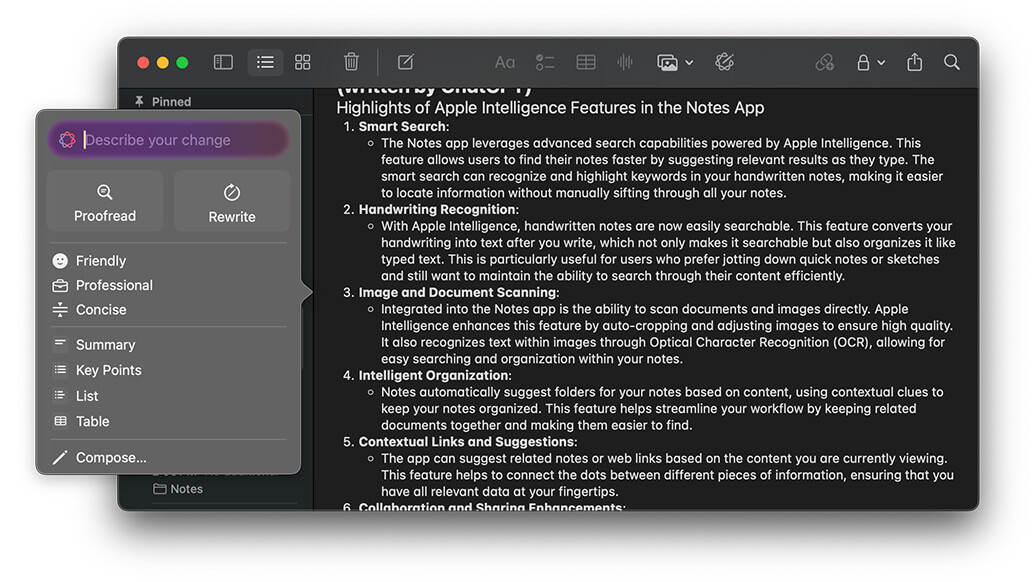Toggle the sidebar visibility icon
The height and width of the screenshot is (582, 1033).
(223, 63)
